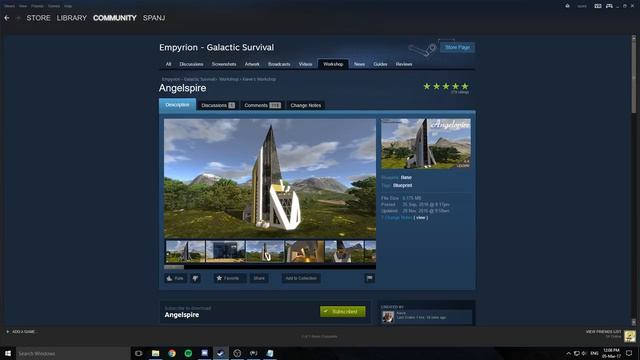Switch to the Guides hub tab
This screenshot has width=640, height=360.
[x=380, y=64]
